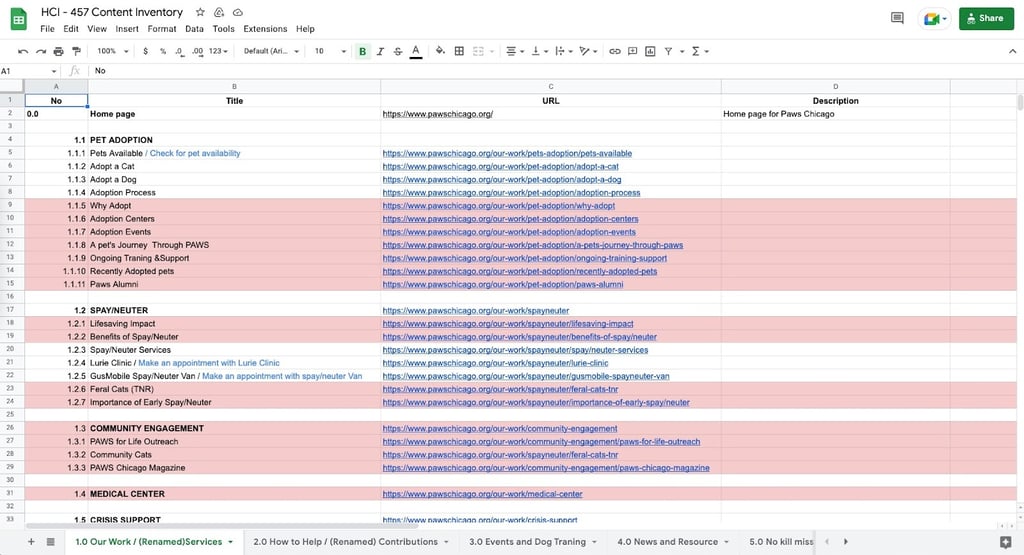
Task: Format as percent
Action: pos(163,51)
